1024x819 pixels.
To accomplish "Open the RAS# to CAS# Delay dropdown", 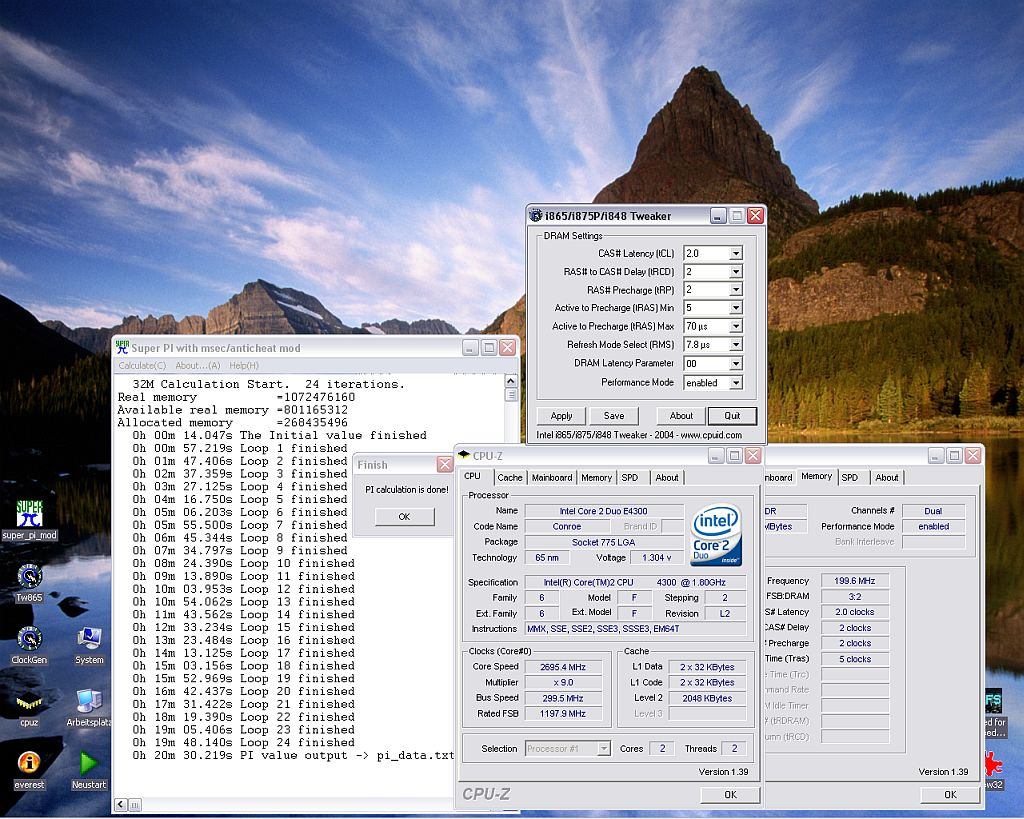I will point(736,272).
